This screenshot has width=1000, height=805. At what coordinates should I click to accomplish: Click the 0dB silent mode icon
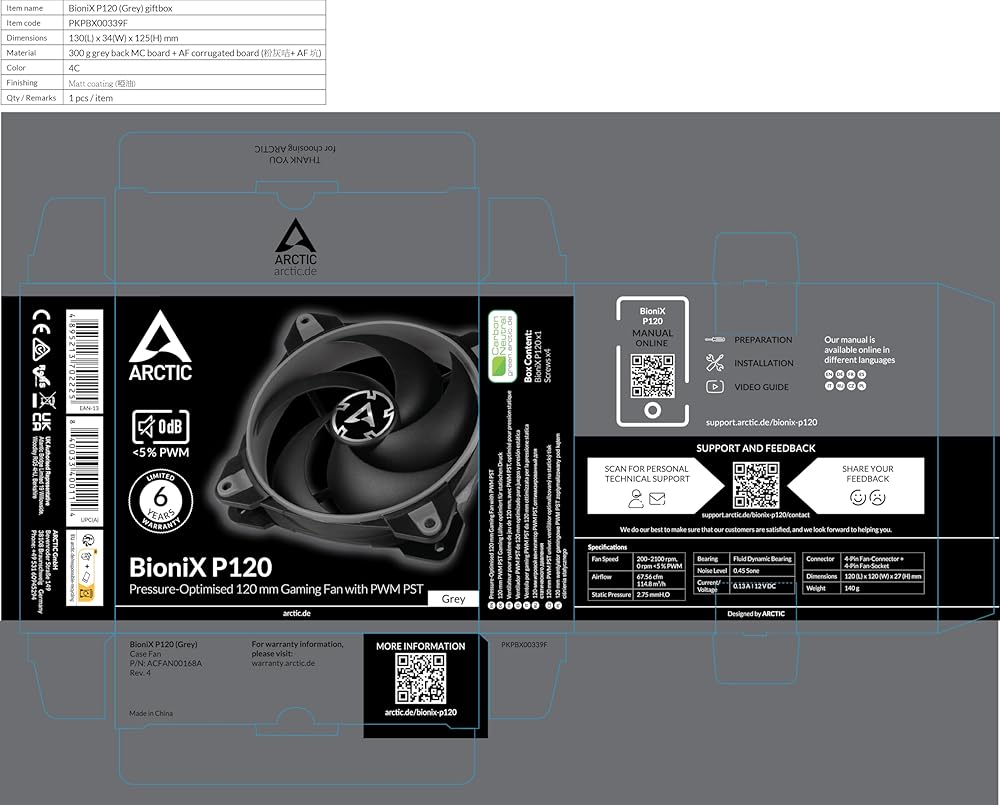pyautogui.click(x=161, y=428)
